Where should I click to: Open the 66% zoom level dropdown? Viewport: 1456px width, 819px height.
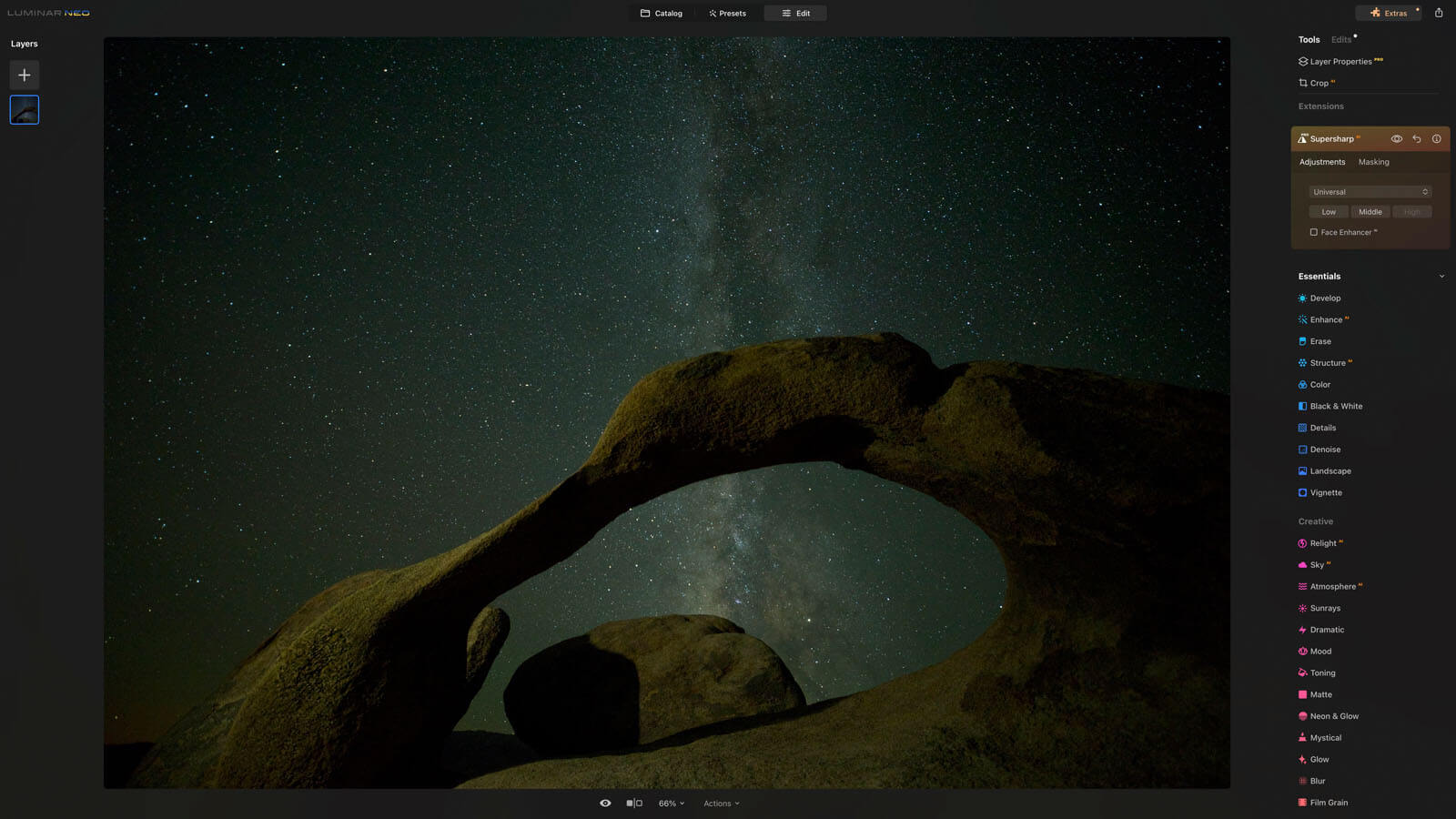671,804
